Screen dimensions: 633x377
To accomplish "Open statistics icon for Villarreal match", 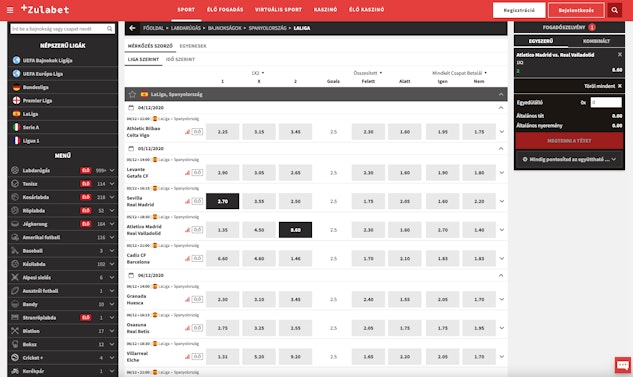I will (187, 356).
